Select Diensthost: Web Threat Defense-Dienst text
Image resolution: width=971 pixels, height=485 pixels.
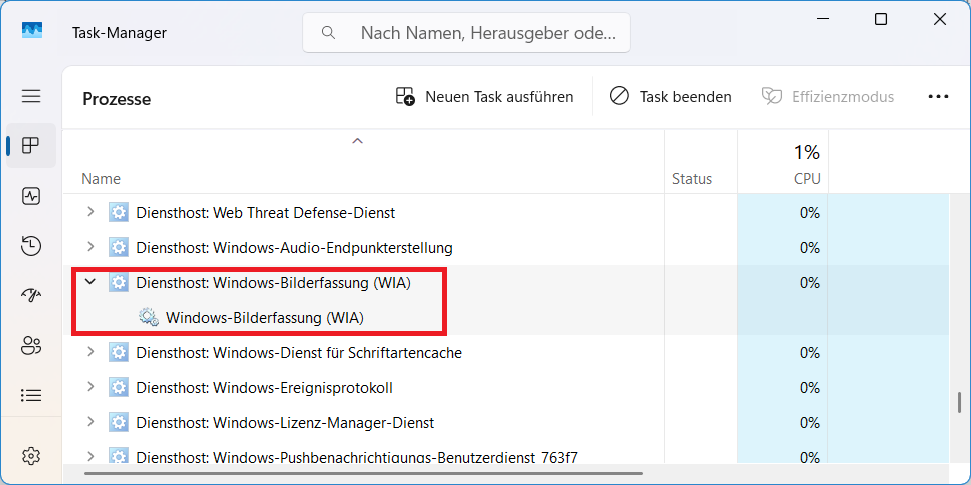(266, 212)
